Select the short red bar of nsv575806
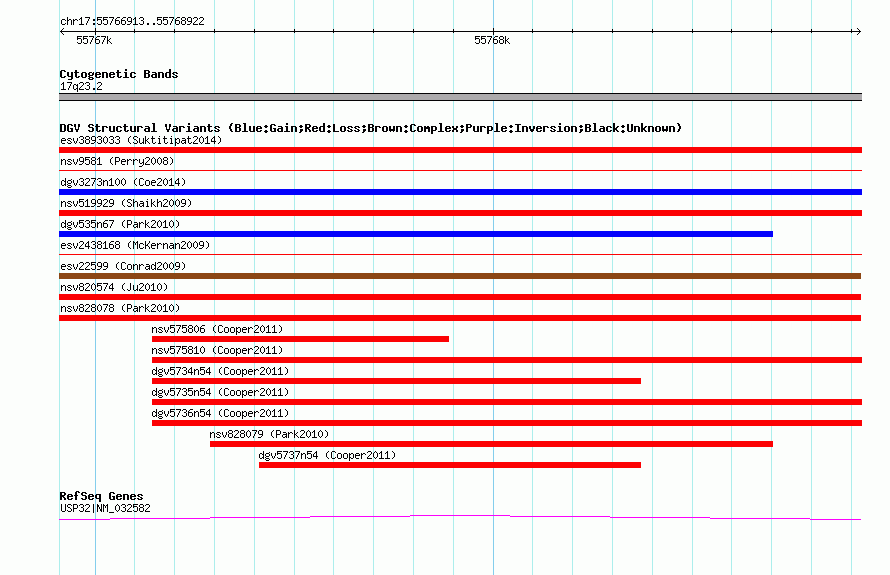 click(x=300, y=339)
